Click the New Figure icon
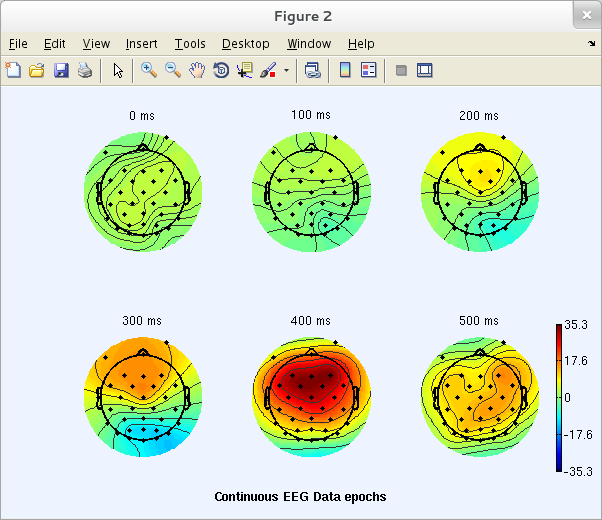602x520 pixels. (x=13, y=70)
